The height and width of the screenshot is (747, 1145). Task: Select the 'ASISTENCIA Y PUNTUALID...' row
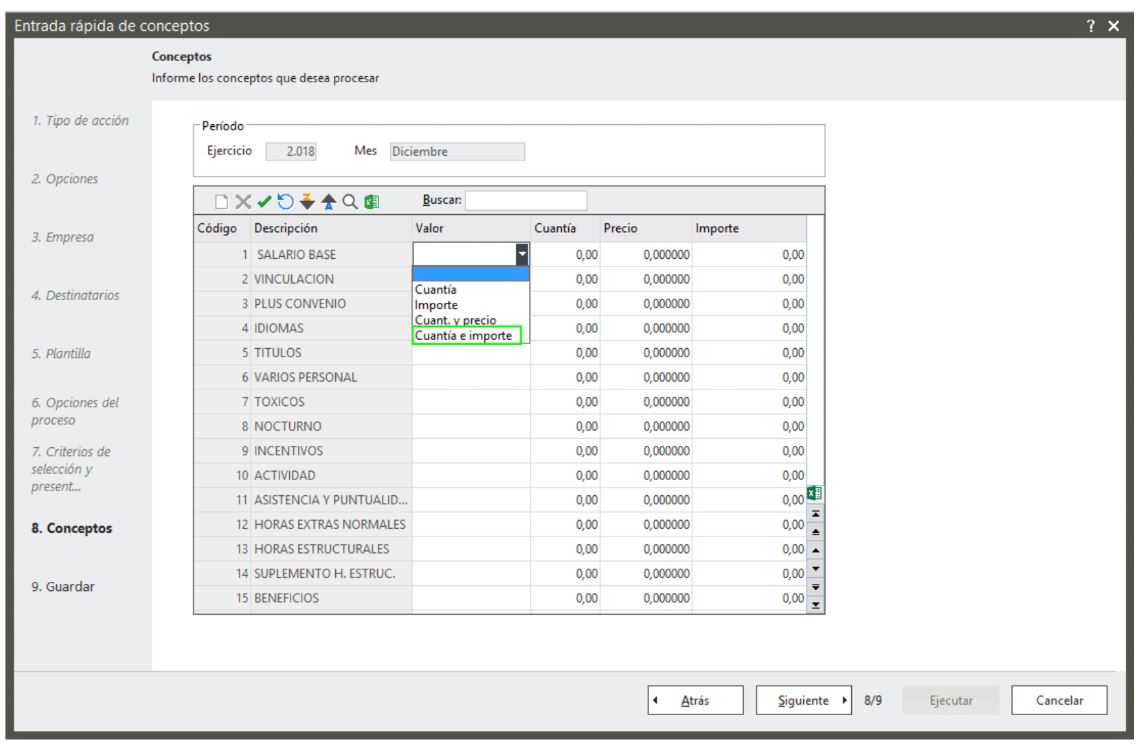[x=500, y=500]
